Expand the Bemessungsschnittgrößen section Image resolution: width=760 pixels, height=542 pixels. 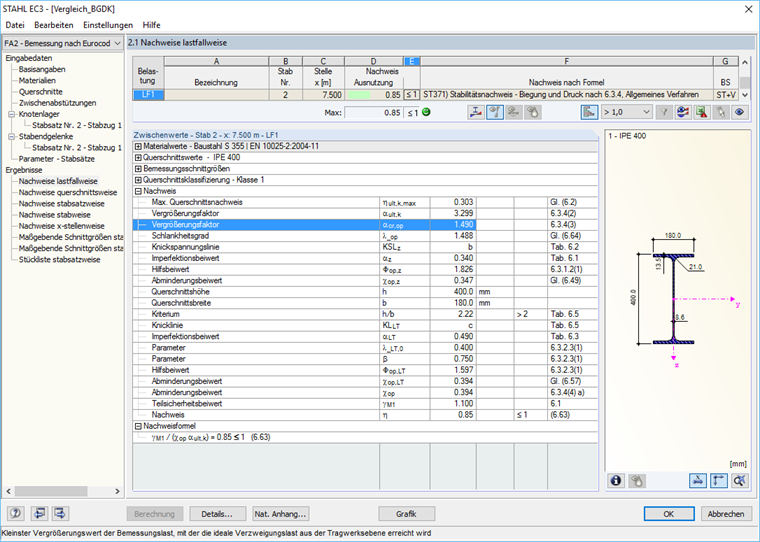pos(138,169)
